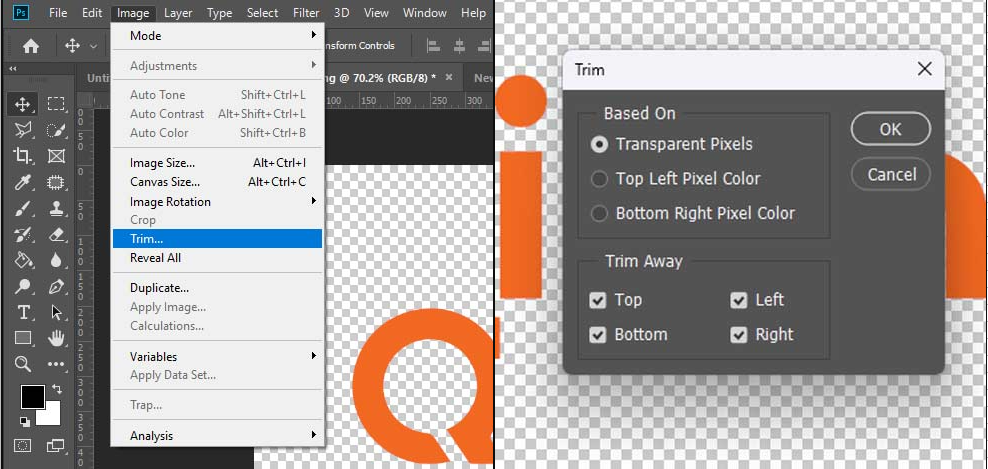Select the Path Selection arrow tool
Viewport: 988px width, 469px height.
tap(56, 312)
